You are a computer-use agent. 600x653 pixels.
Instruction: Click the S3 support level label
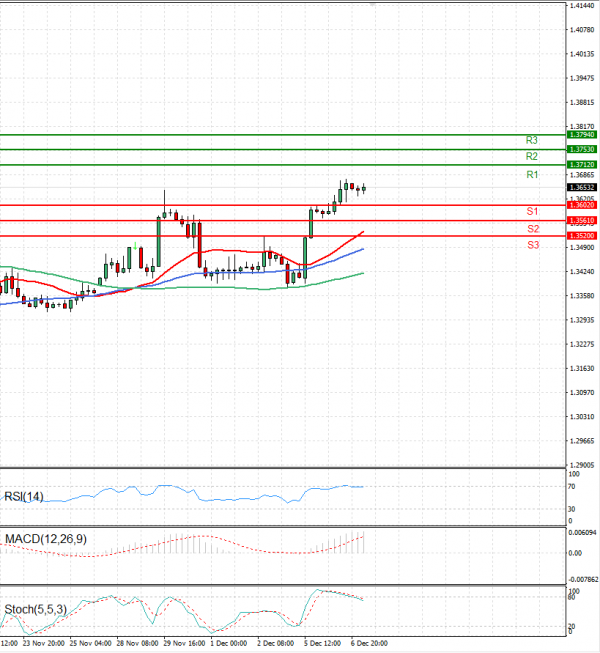tap(533, 245)
